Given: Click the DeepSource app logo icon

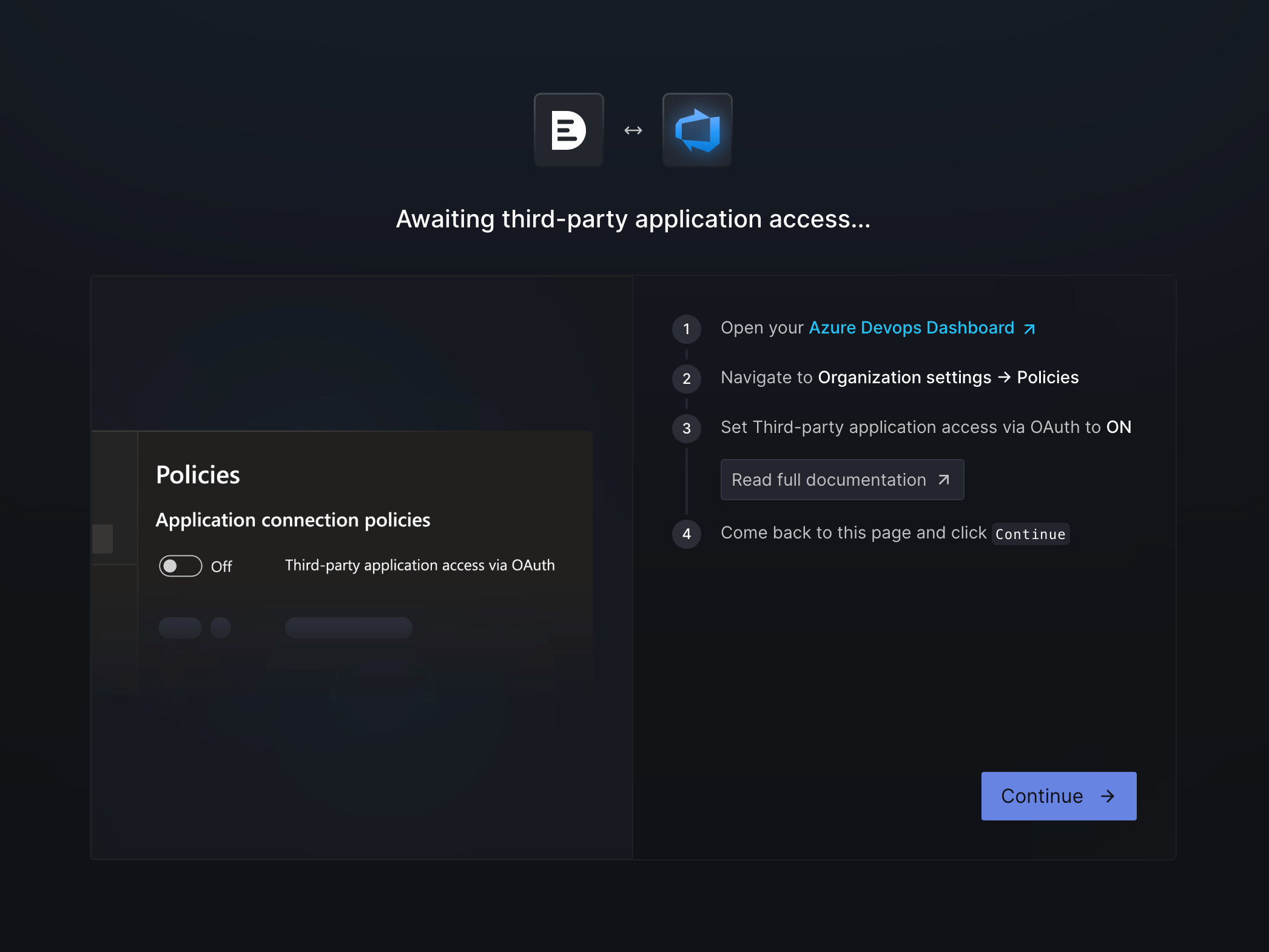Looking at the screenshot, I should click(x=568, y=130).
